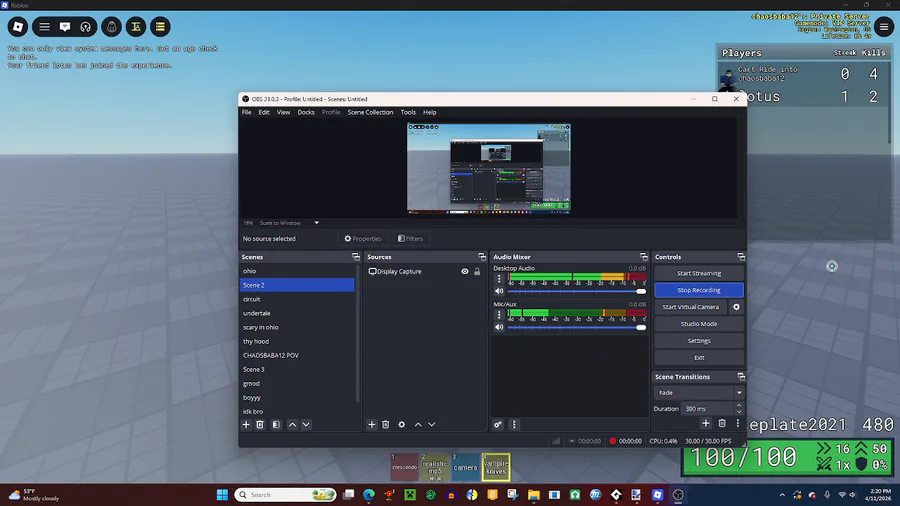Viewport: 900px width, 506px height.
Task: Open Docks menu in OBS
Action: coord(306,112)
